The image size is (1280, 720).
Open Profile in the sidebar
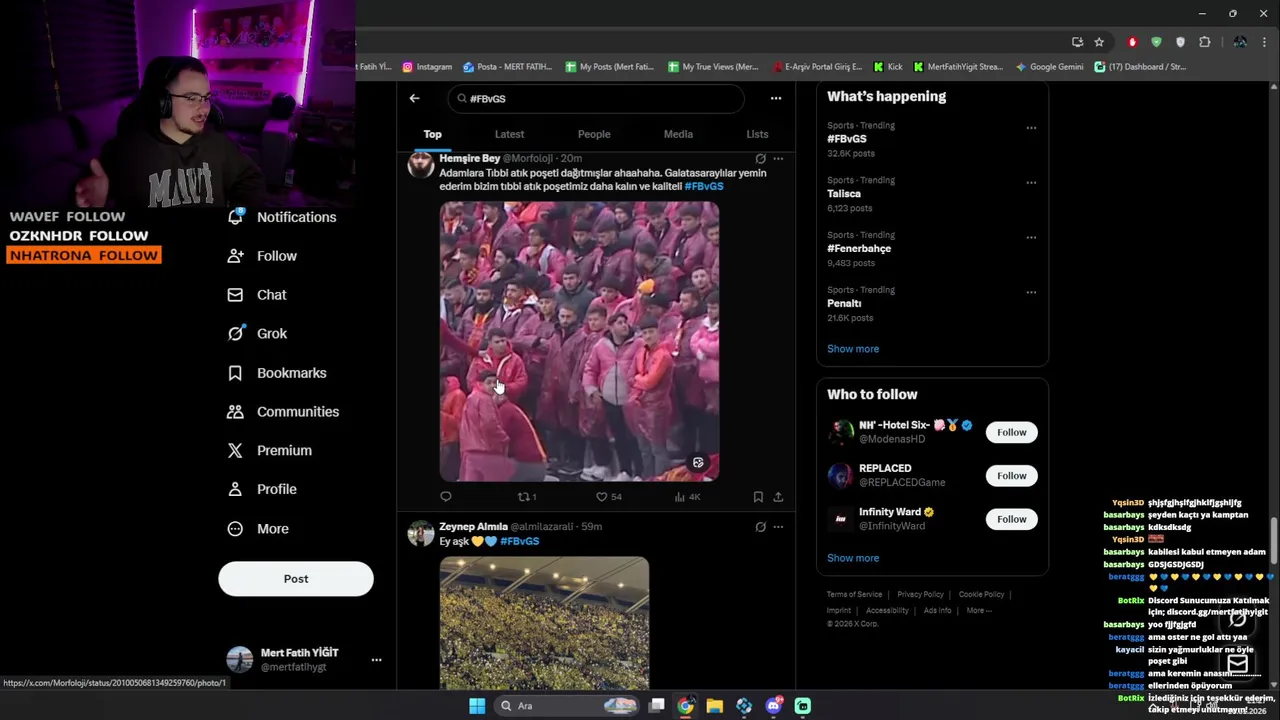(x=263, y=490)
